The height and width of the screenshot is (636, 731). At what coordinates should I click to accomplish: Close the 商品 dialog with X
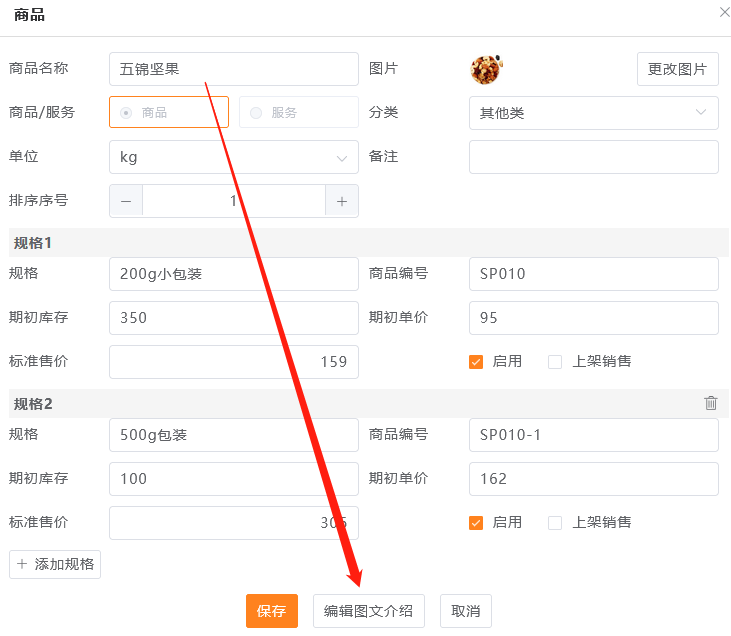724,12
